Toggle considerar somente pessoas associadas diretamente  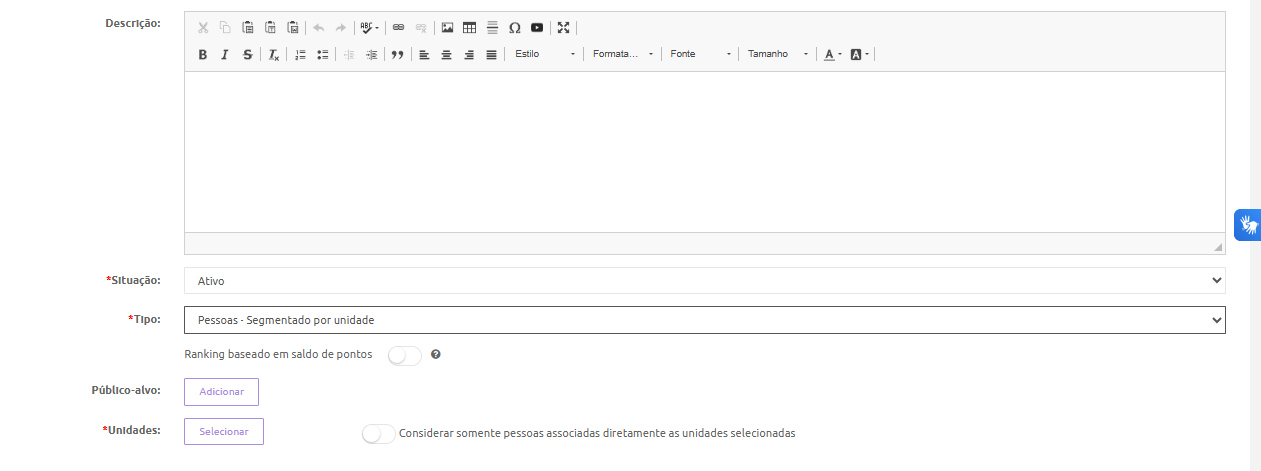point(378,434)
